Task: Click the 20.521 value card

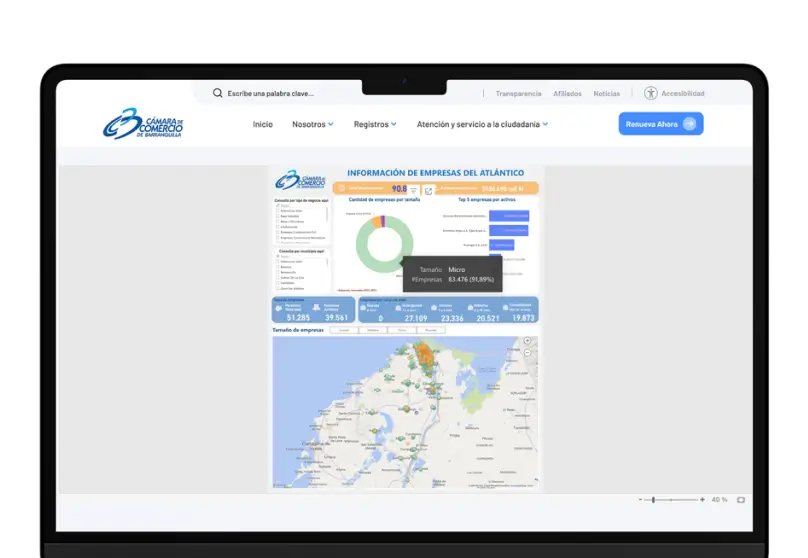Action: point(487,318)
